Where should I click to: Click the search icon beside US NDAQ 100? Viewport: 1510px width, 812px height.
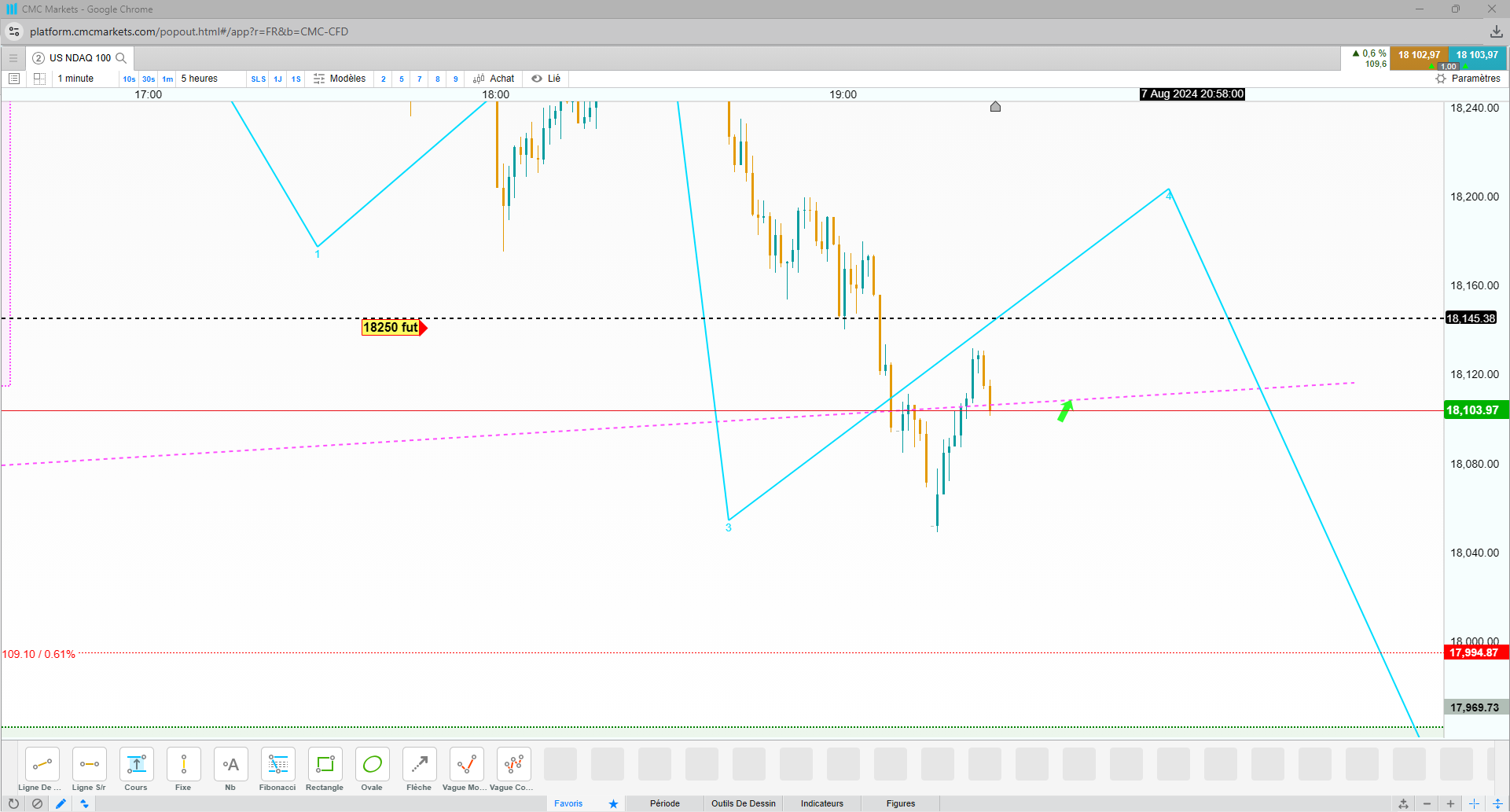point(121,58)
